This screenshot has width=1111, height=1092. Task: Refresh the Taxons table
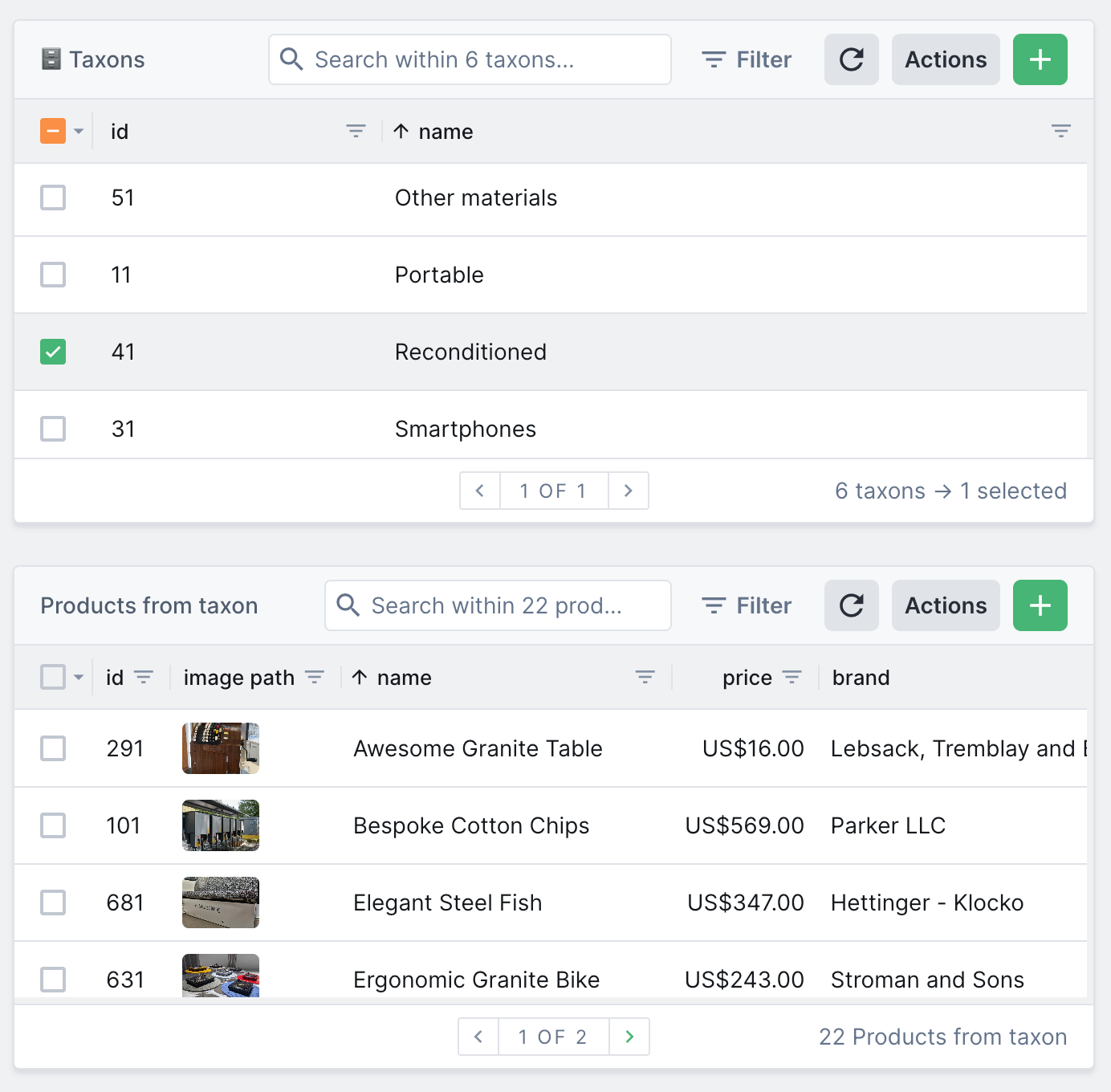(x=851, y=59)
